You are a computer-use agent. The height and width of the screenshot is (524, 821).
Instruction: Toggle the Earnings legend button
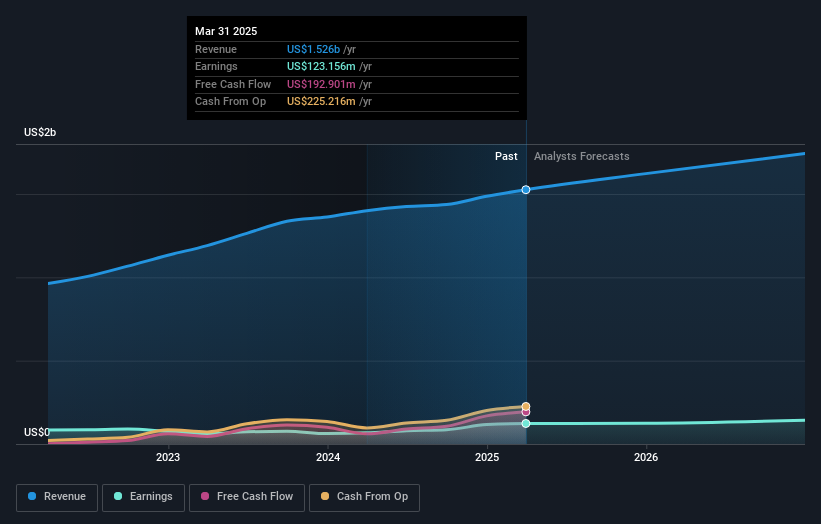(x=143, y=497)
